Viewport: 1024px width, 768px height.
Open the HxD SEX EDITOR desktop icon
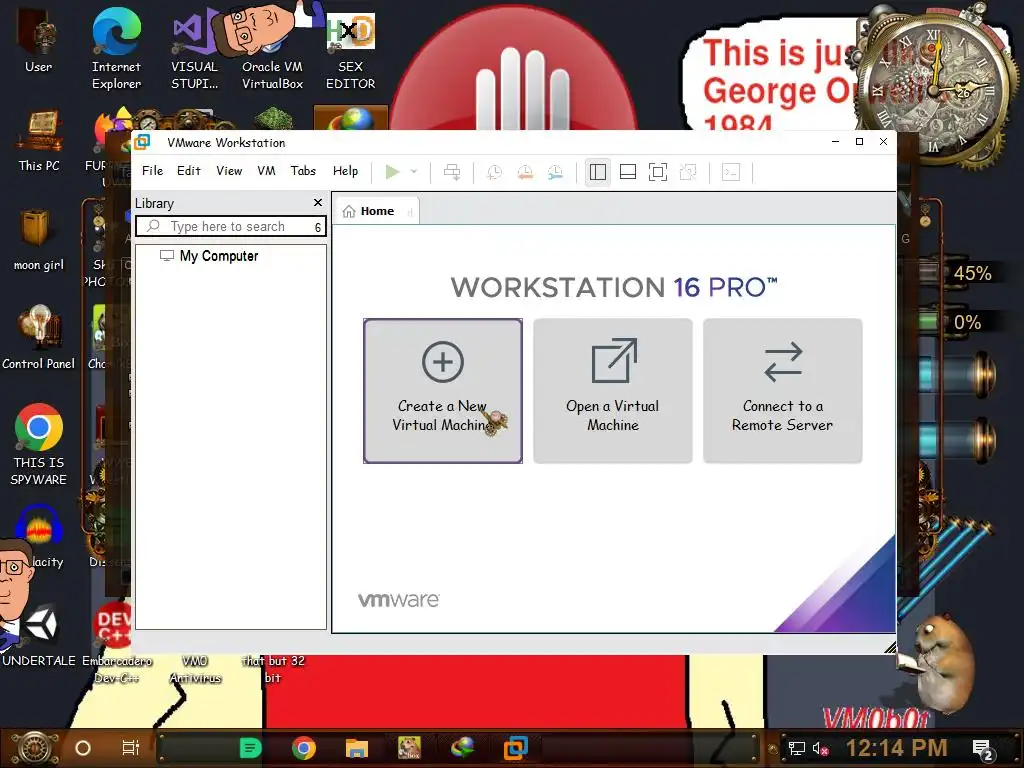pyautogui.click(x=351, y=49)
